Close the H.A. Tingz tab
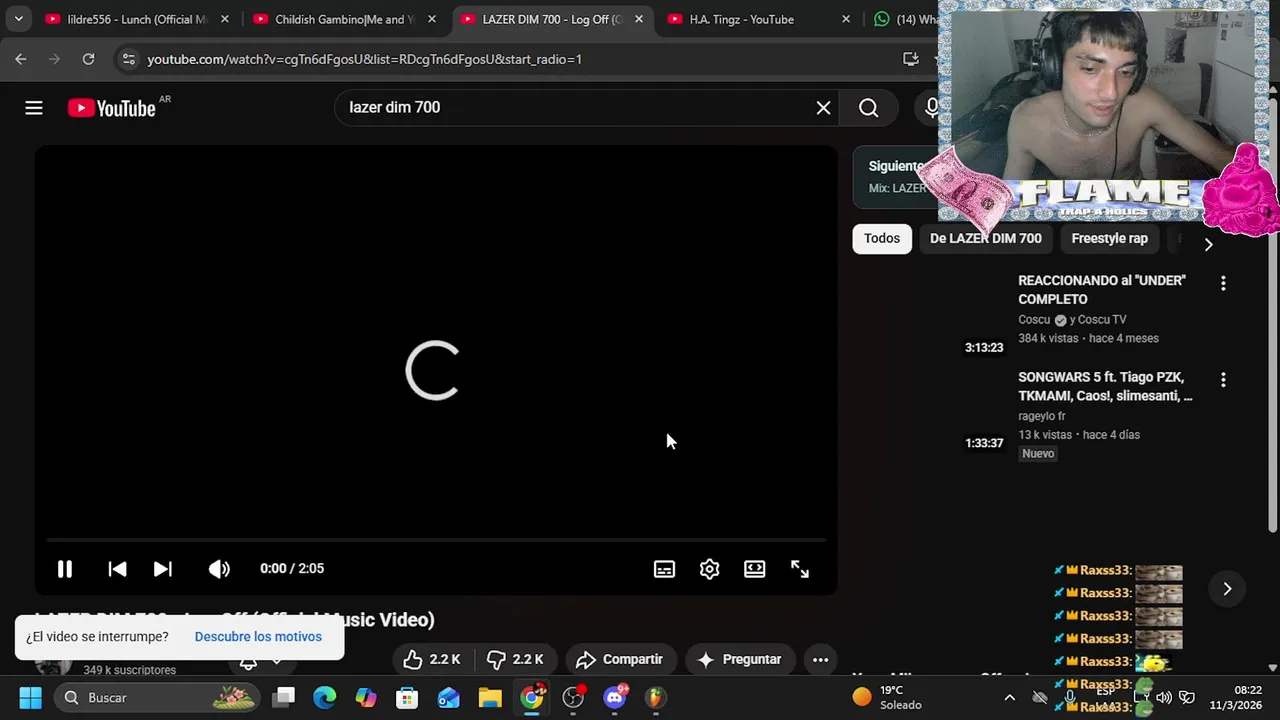 (846, 19)
